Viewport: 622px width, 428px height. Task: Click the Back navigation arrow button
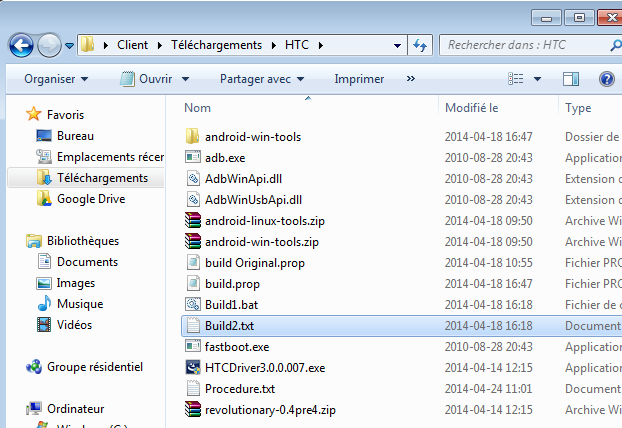(21, 45)
